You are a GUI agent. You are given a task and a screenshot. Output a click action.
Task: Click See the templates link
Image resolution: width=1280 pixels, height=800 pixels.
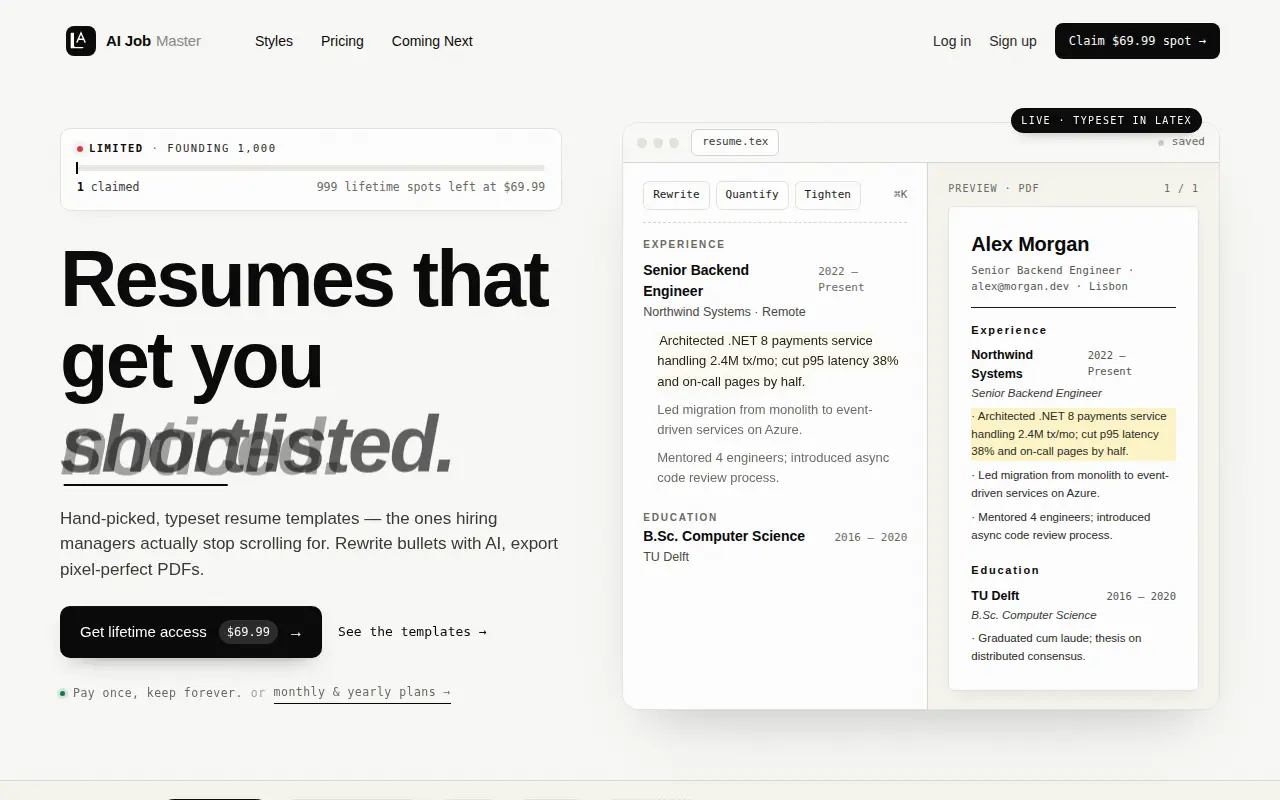point(412,632)
